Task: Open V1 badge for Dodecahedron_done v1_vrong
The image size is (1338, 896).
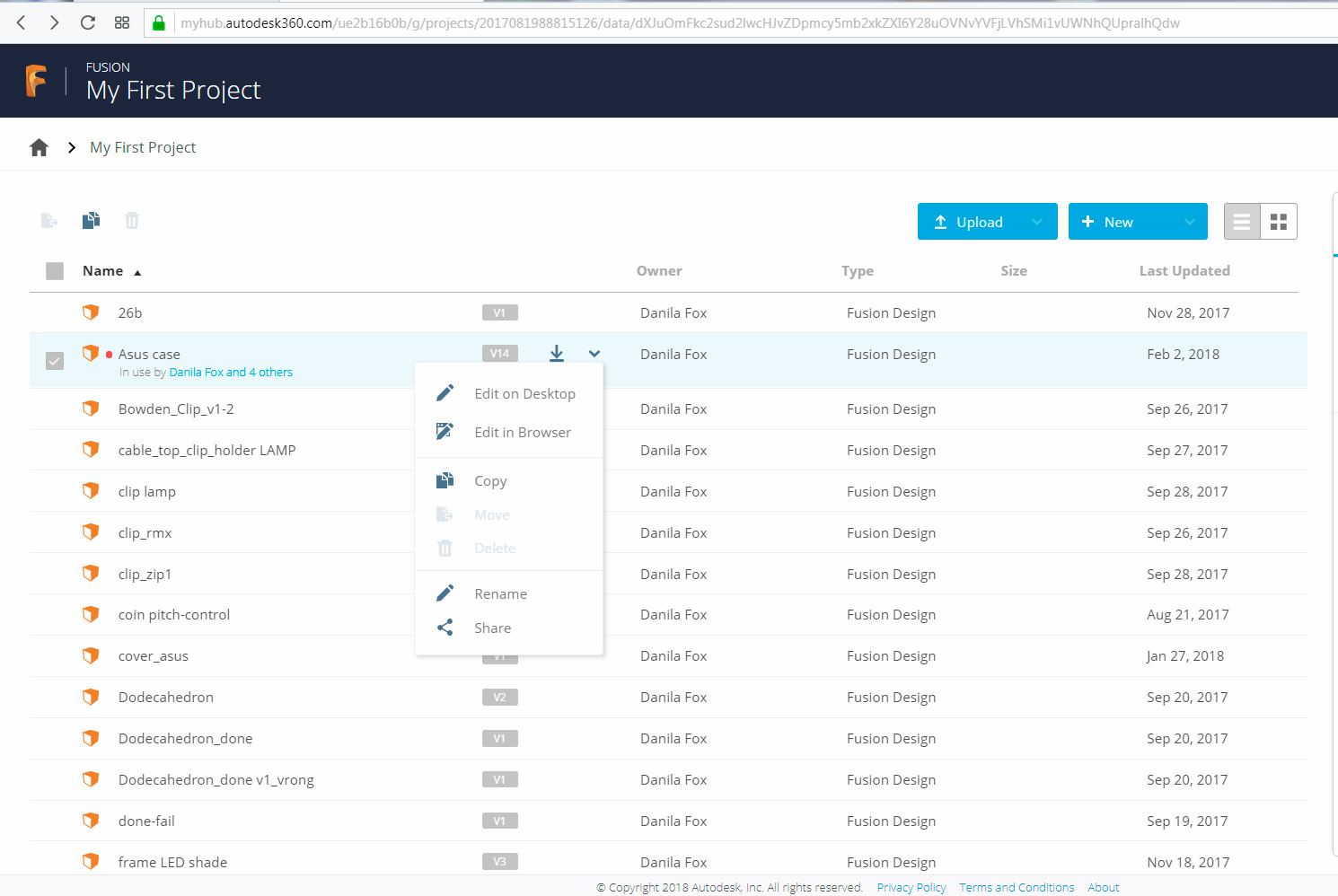Action: tap(500, 779)
